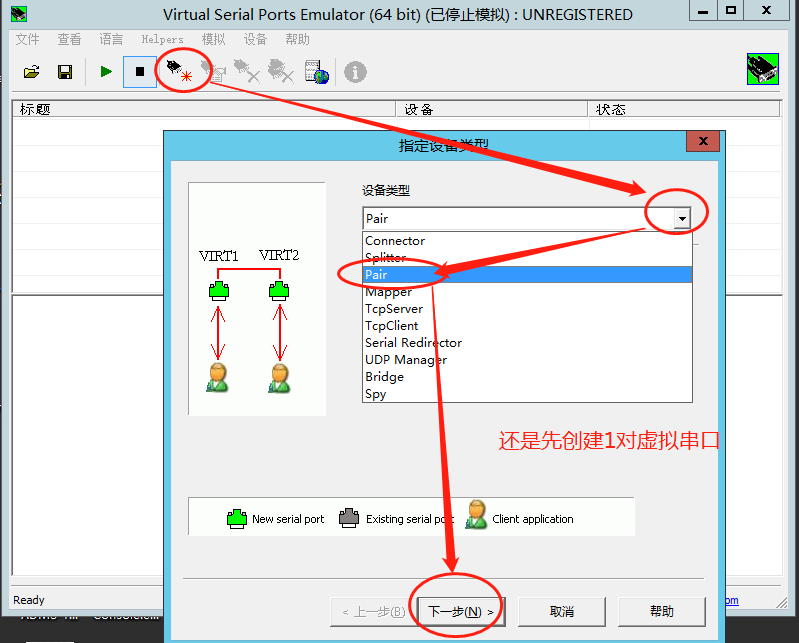
Task: Click the client figure under VIRT1
Action: [218, 378]
